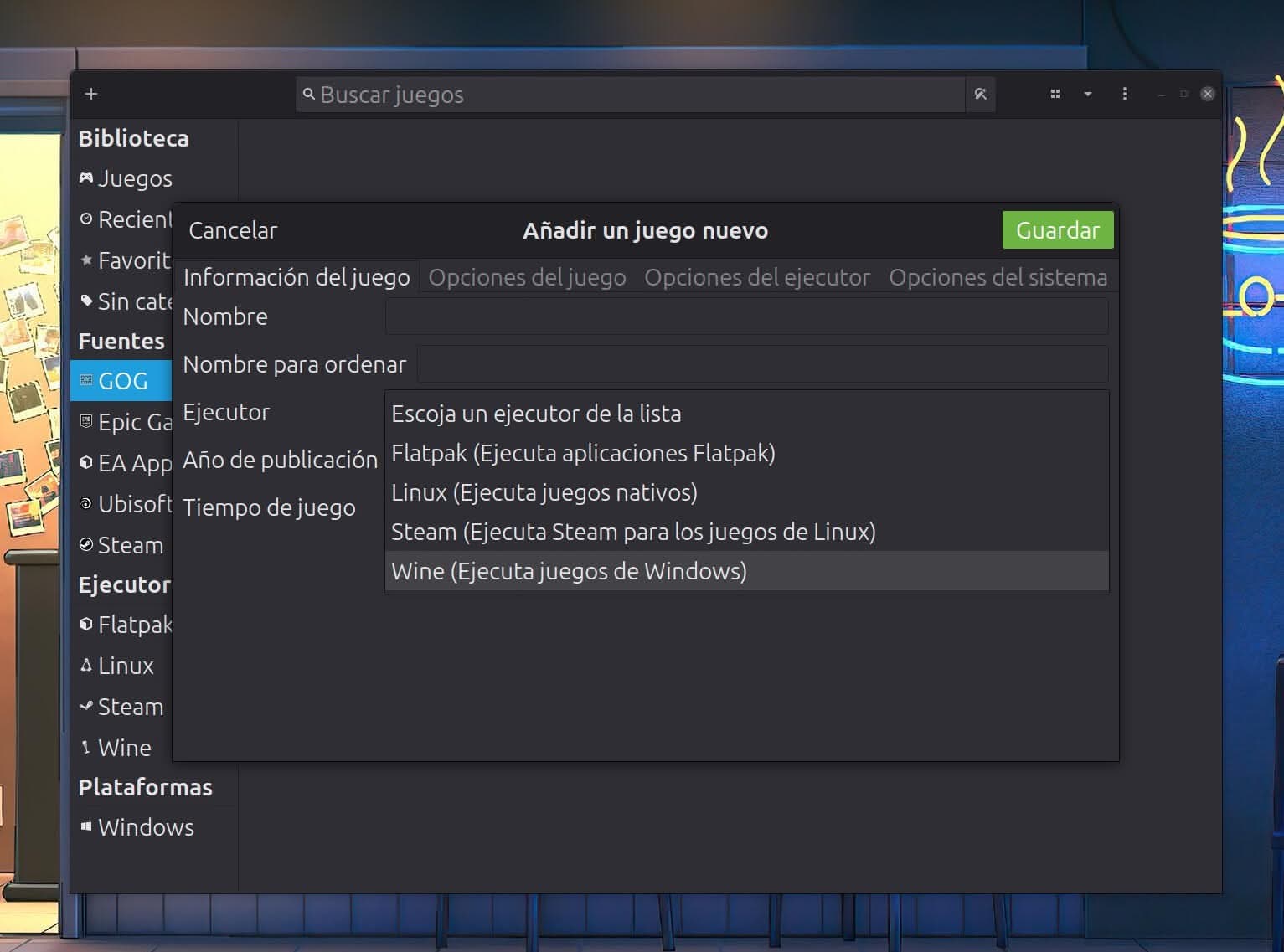This screenshot has height=952, width=1284.
Task: Open the Ubisoft source in Fuentes
Action: [x=134, y=503]
